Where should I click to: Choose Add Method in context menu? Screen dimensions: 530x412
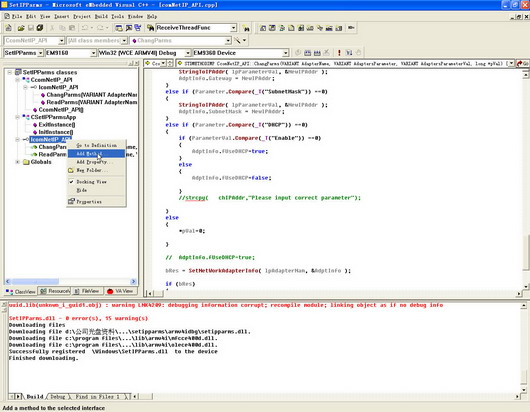(x=96, y=154)
